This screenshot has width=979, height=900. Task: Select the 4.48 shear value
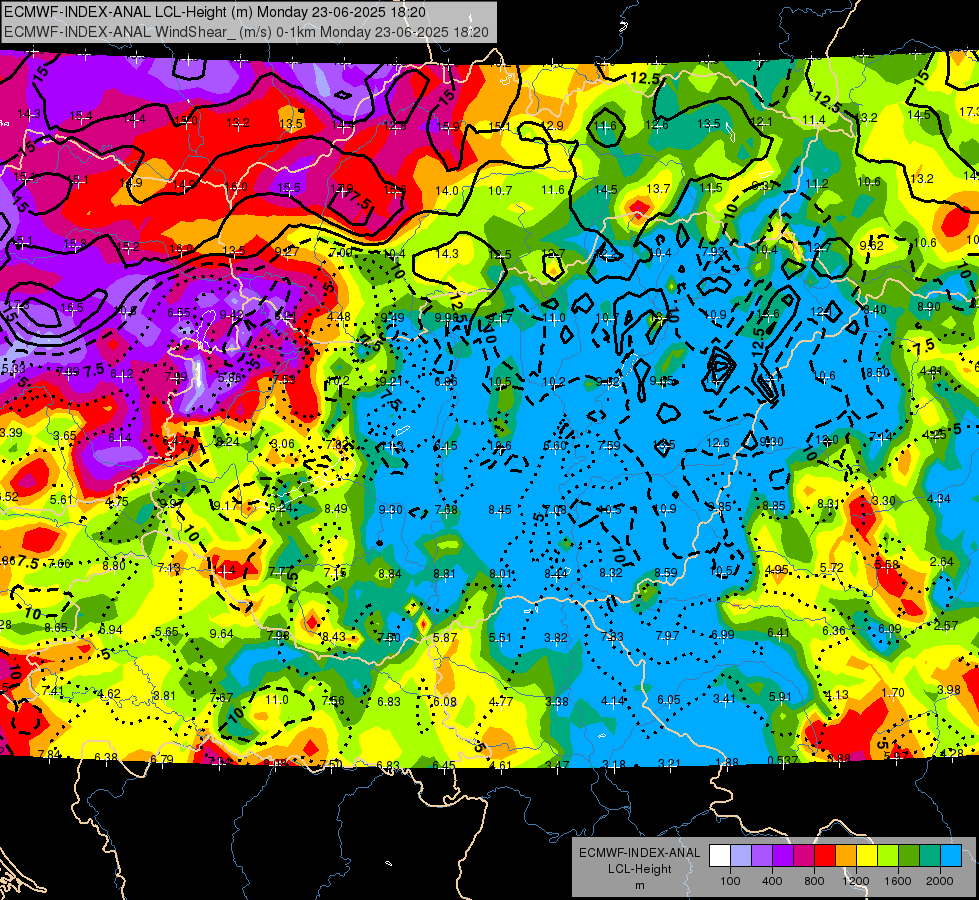tap(338, 317)
